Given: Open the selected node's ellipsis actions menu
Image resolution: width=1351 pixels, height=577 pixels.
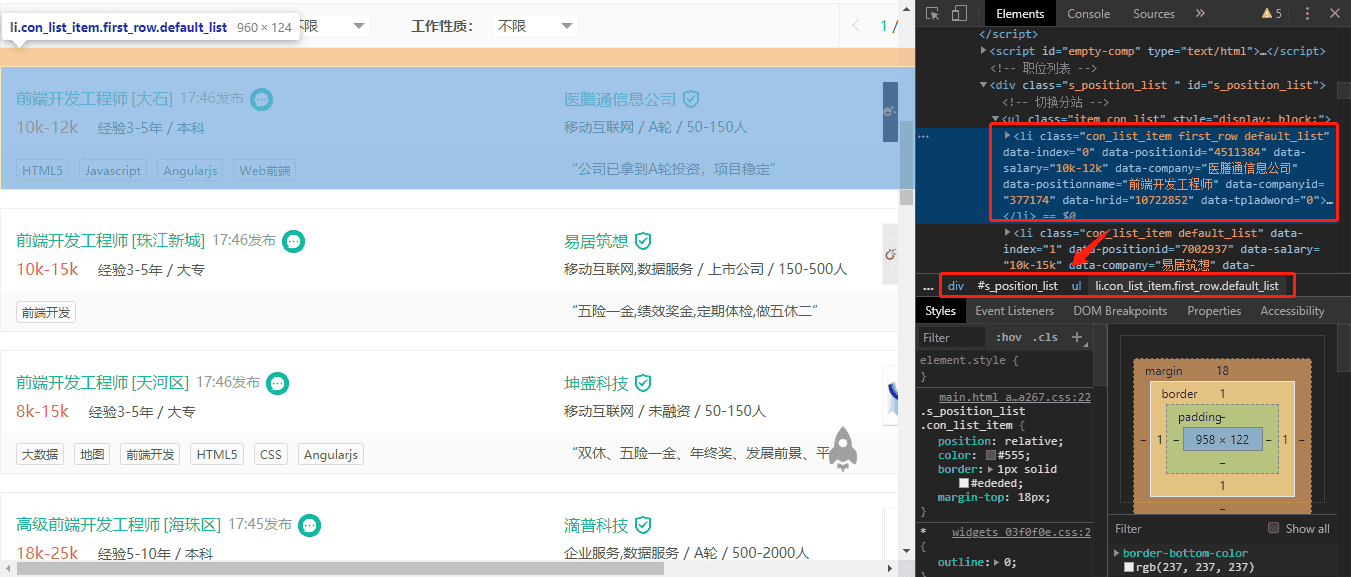Looking at the screenshot, I should 924,135.
